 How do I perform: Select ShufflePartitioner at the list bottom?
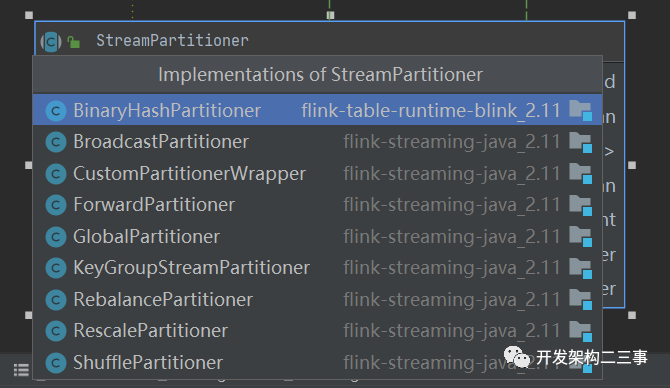click(317, 362)
